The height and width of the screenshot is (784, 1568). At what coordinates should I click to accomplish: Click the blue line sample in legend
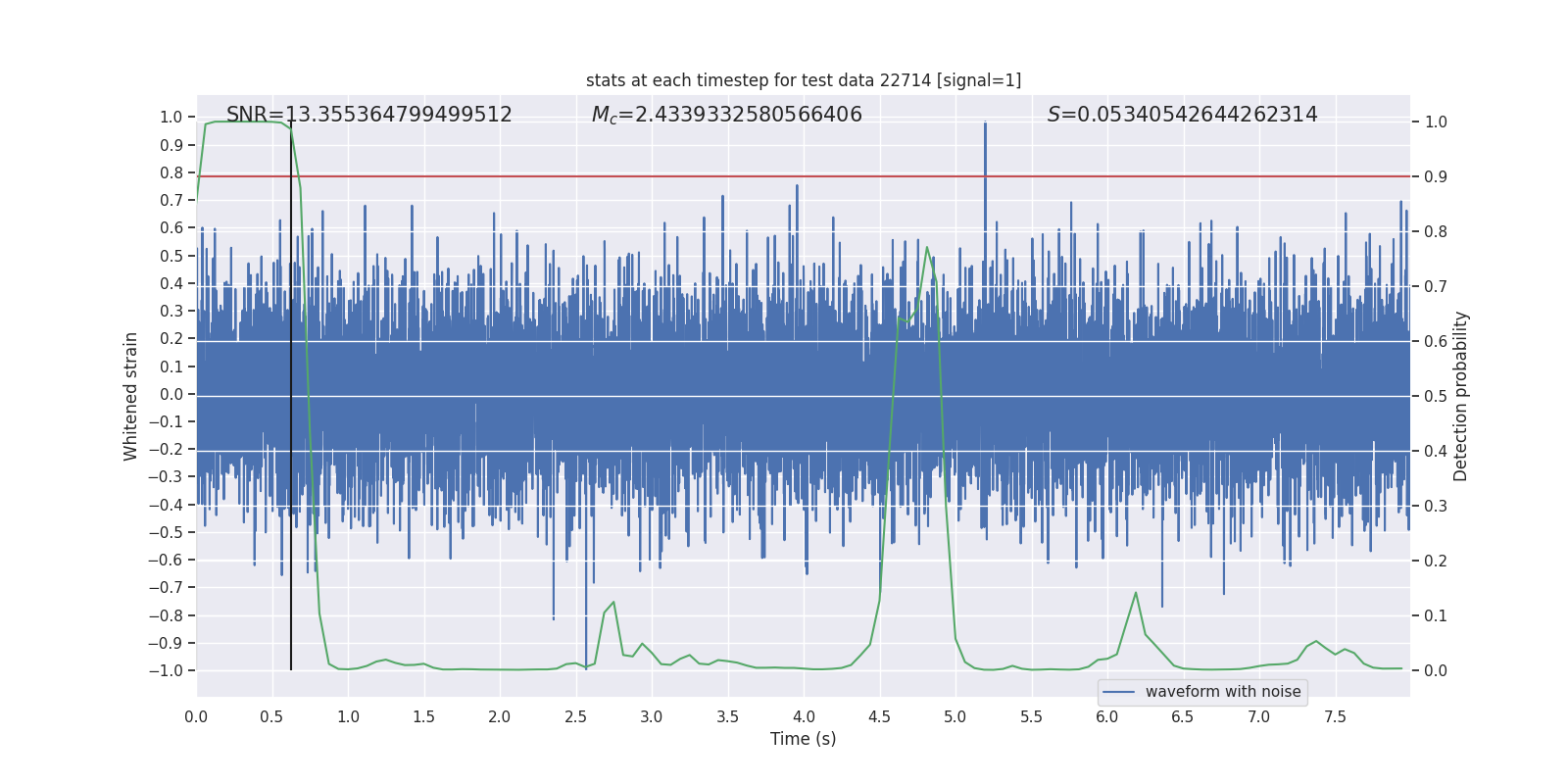pyautogui.click(x=1118, y=692)
